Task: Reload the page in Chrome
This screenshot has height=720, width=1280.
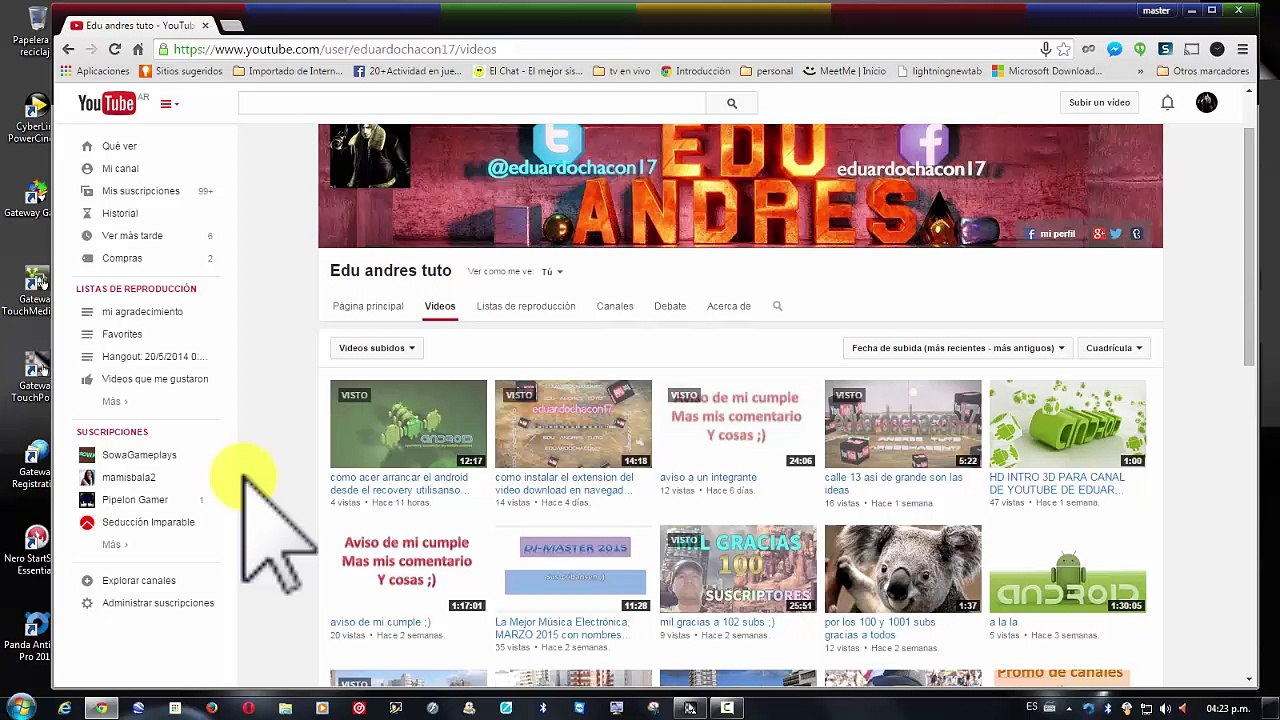Action: tap(115, 49)
